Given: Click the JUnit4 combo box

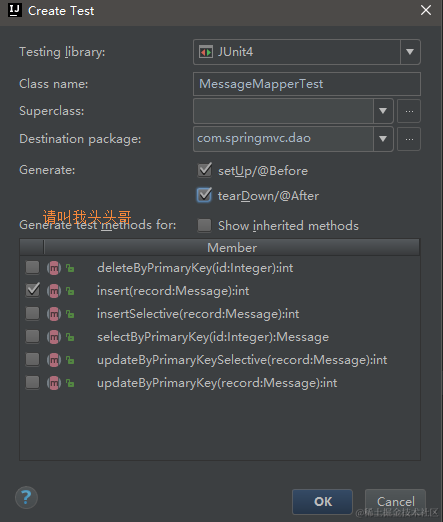Looking at the screenshot, I should pos(307,52).
